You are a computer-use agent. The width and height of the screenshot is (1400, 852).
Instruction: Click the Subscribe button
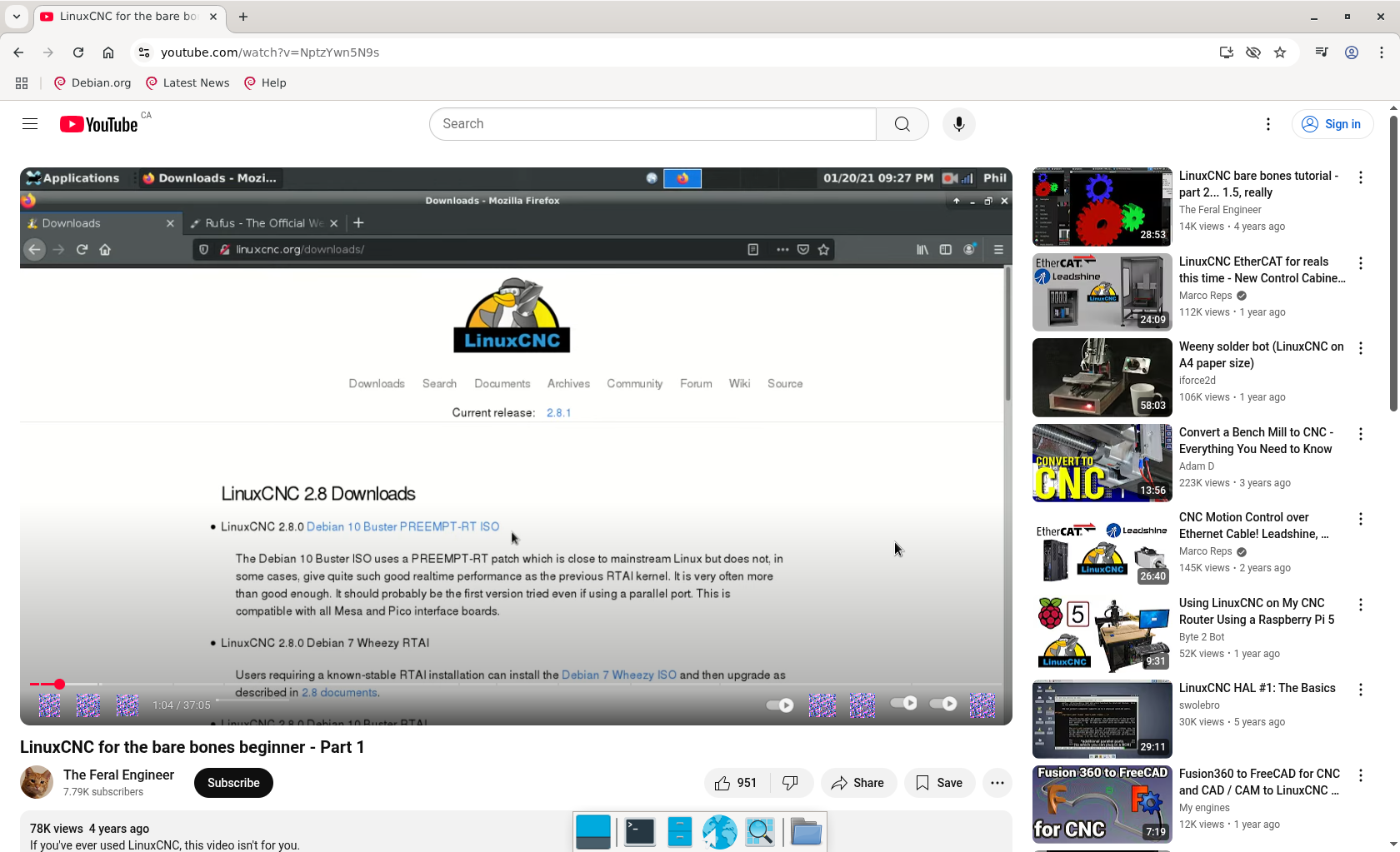(233, 783)
